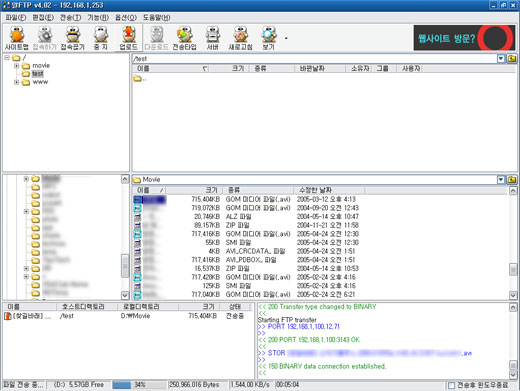Click the remote path field showing /test
The height and width of the screenshot is (391, 520).
tap(314, 59)
